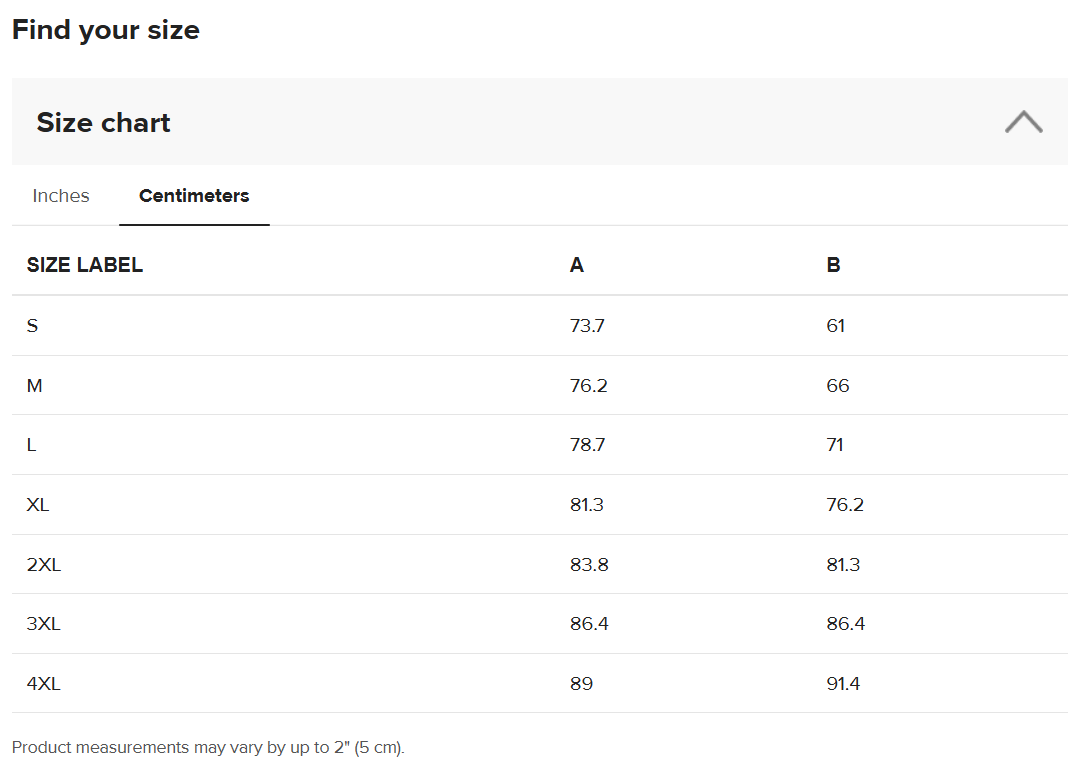Select the Centimeters tab
The image size is (1088, 782).
(194, 196)
